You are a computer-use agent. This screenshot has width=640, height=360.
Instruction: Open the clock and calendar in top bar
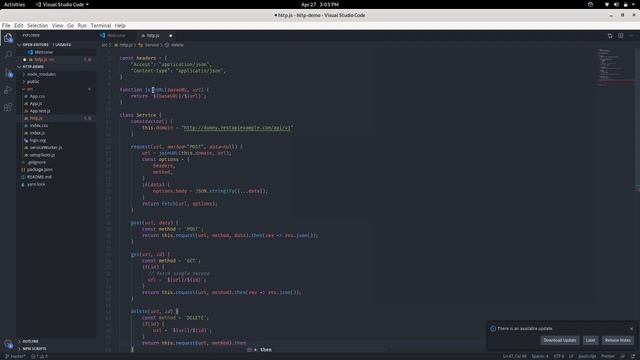[x=320, y=4]
